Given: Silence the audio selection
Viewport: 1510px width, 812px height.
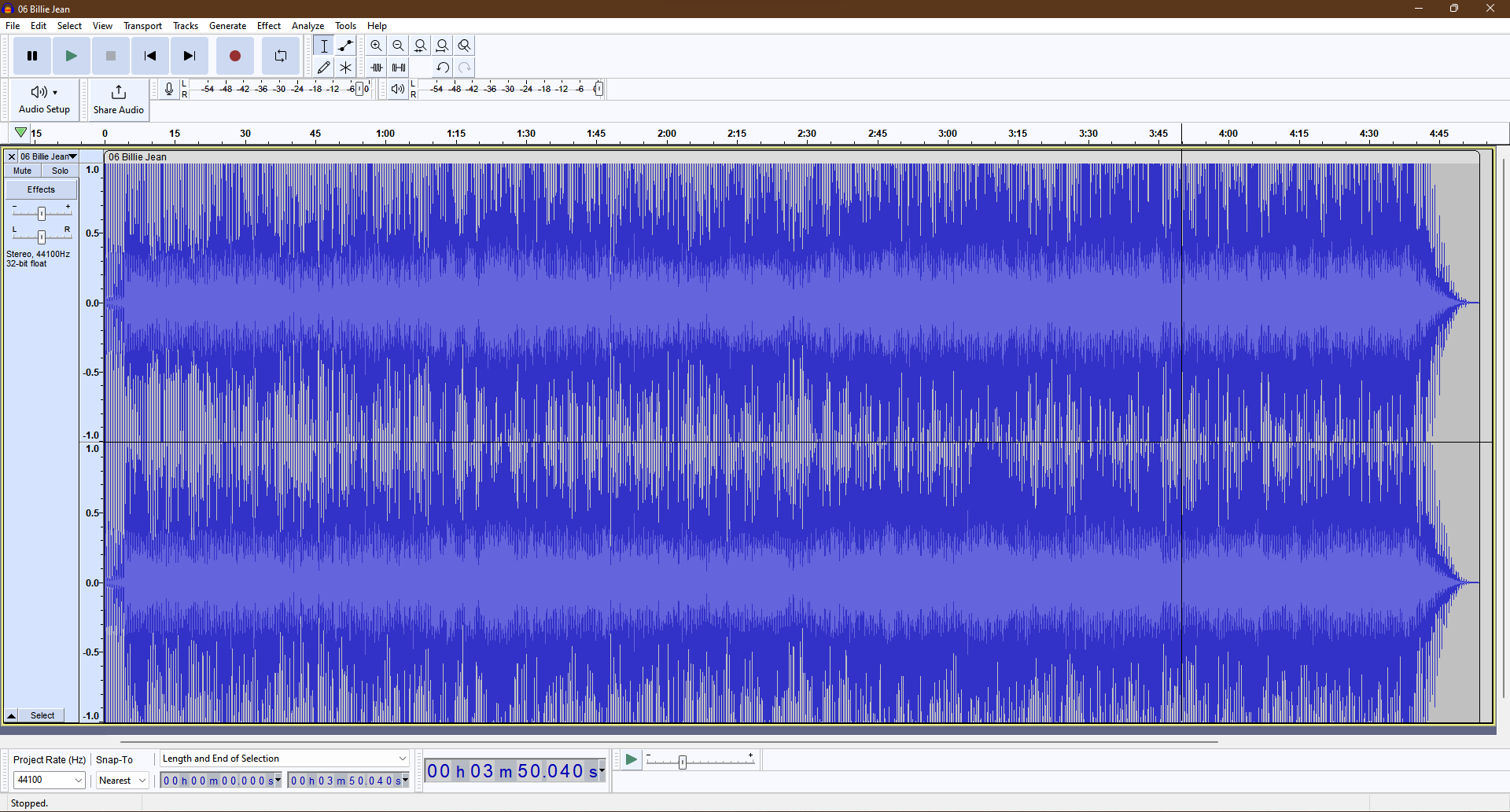Looking at the screenshot, I should point(399,68).
